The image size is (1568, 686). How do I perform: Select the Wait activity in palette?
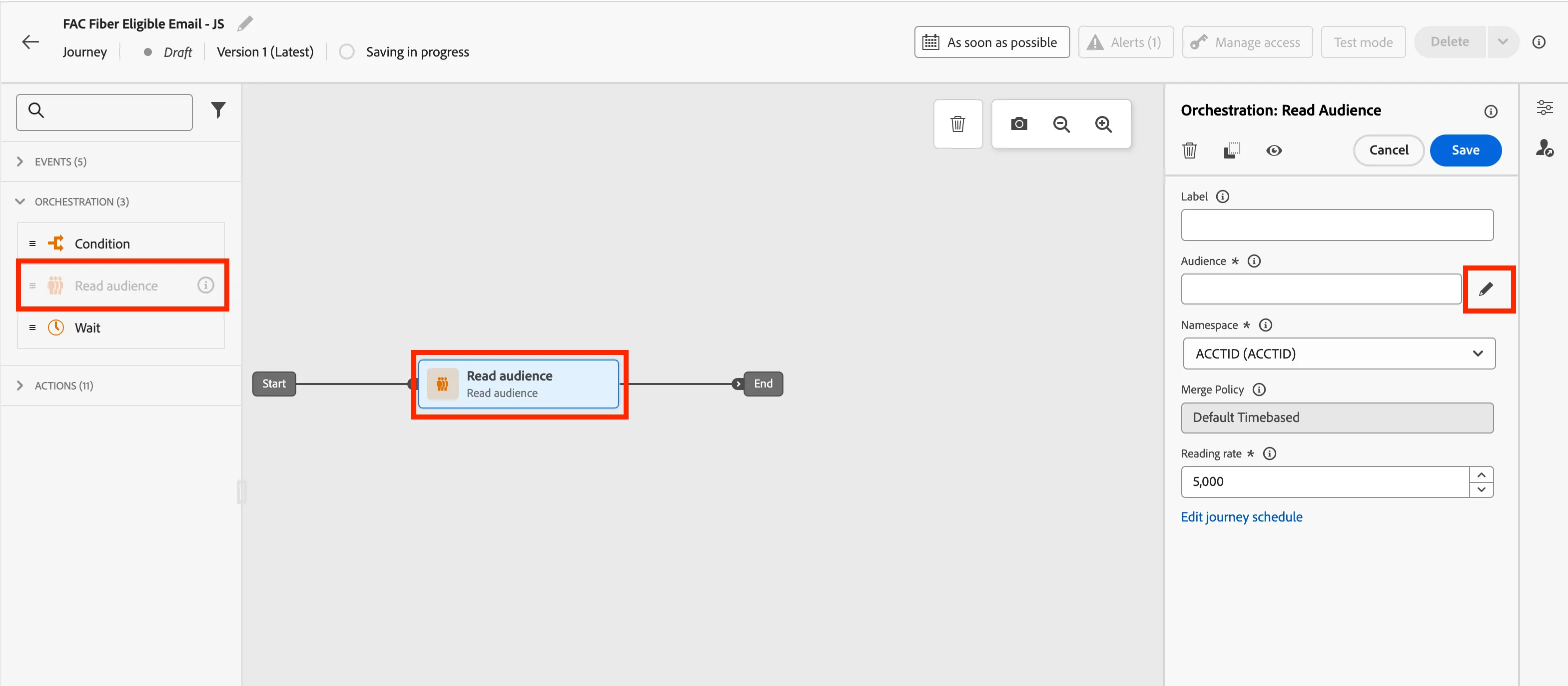pos(120,328)
